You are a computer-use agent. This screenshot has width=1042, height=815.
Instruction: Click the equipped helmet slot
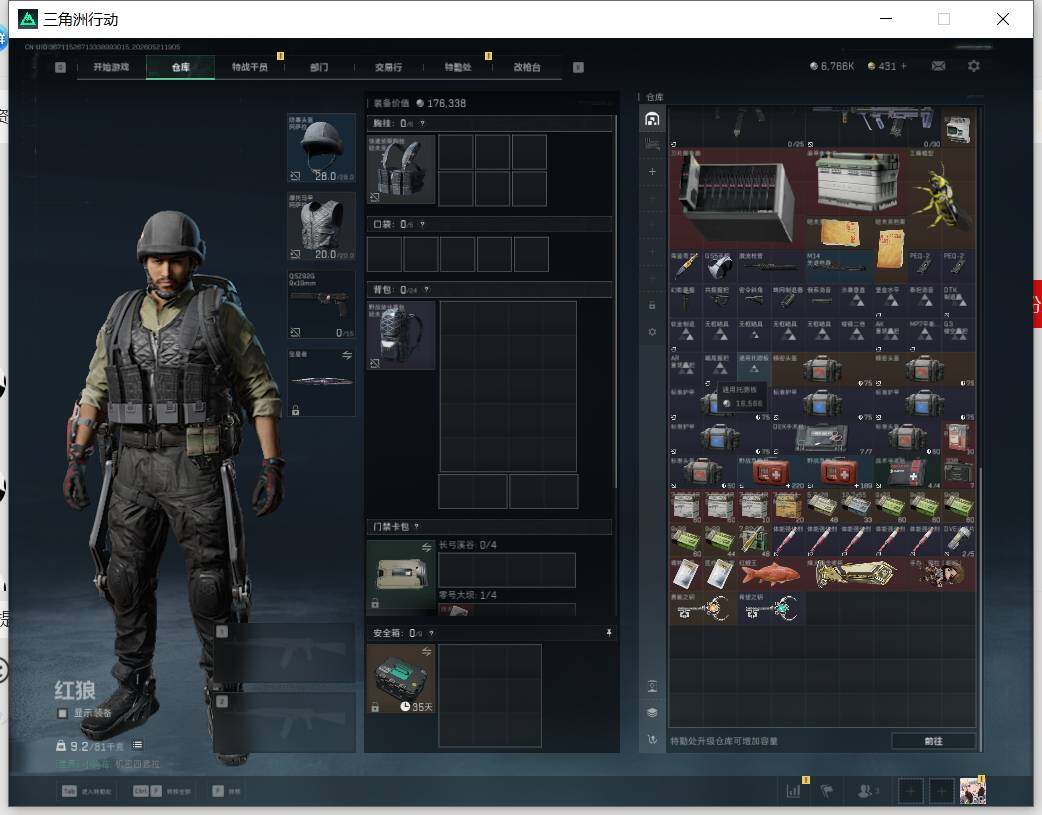tap(321, 148)
